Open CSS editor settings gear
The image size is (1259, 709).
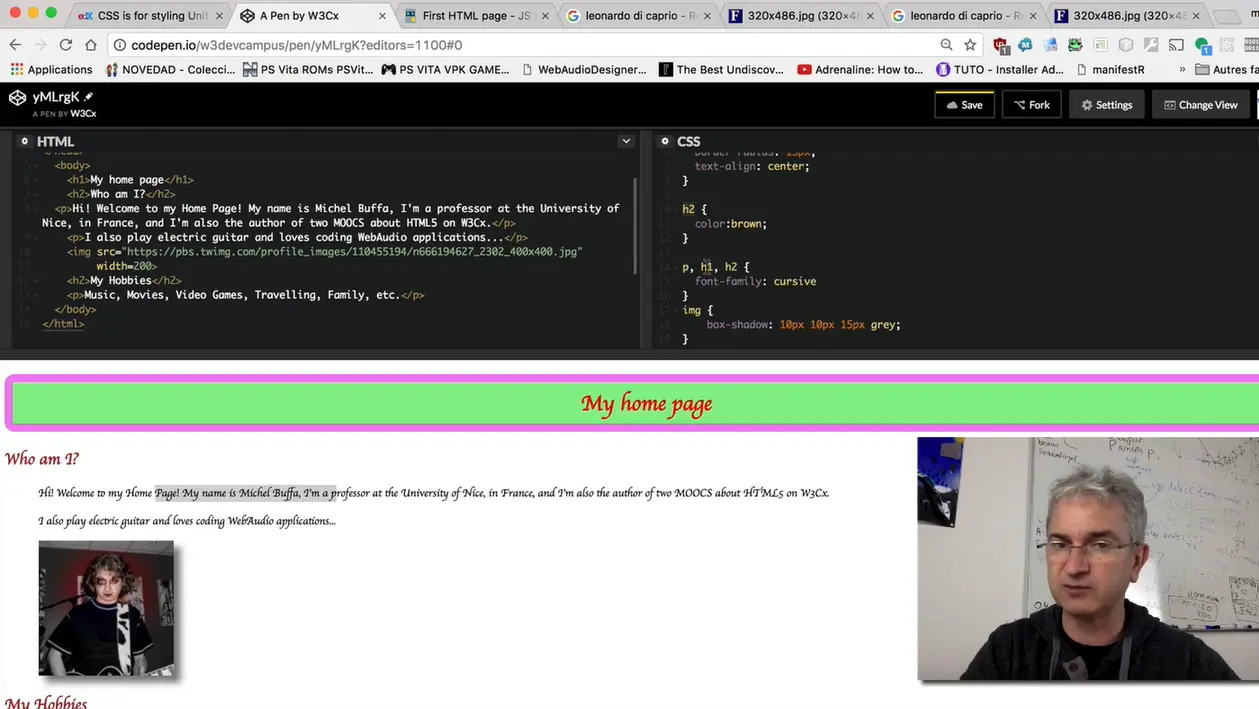(x=664, y=141)
